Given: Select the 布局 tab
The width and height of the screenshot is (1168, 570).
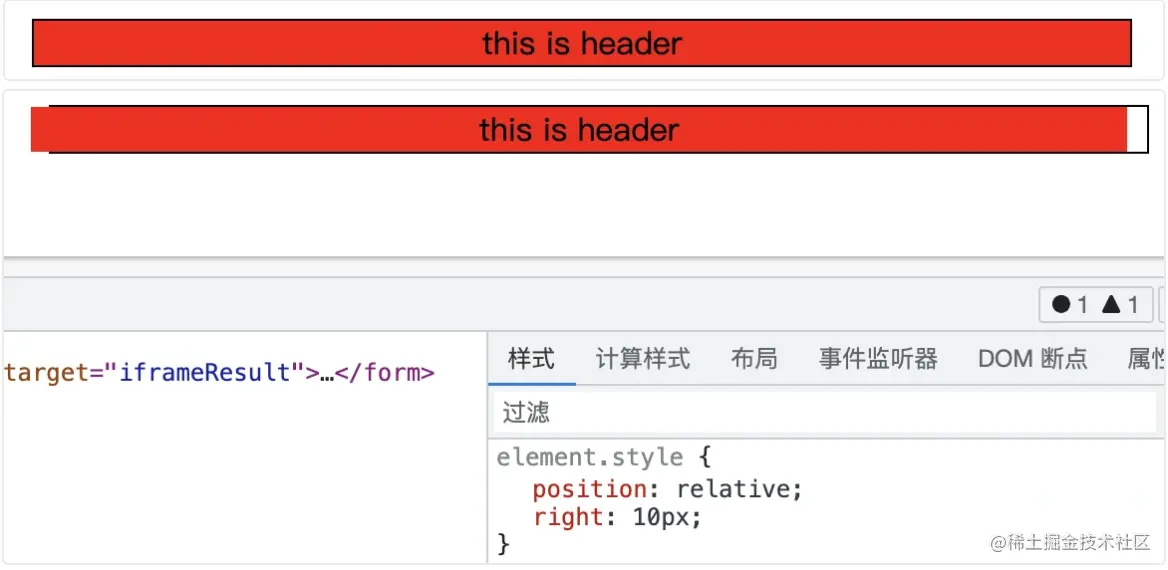Looking at the screenshot, I should pos(754,359).
